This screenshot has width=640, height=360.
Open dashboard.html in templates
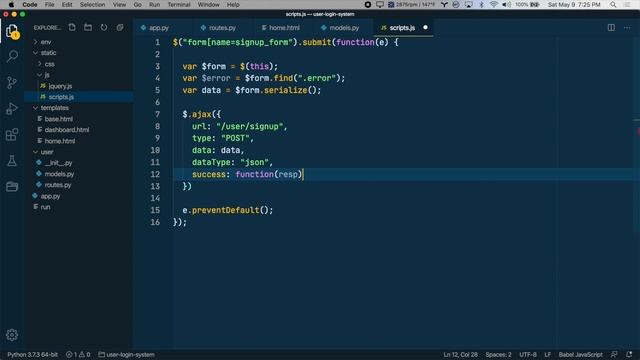67,130
